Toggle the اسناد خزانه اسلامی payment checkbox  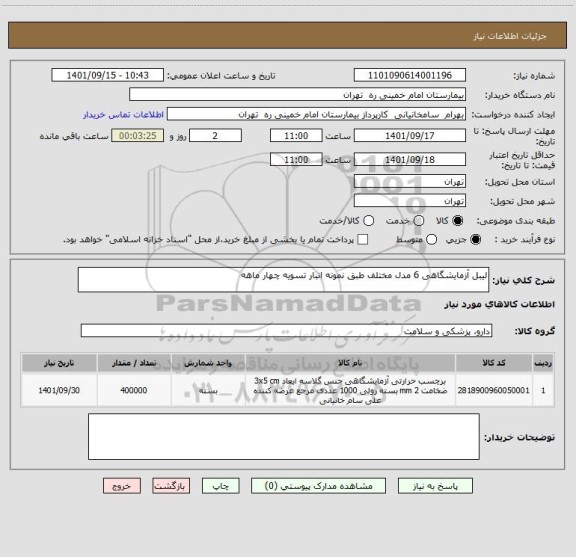[363, 240]
